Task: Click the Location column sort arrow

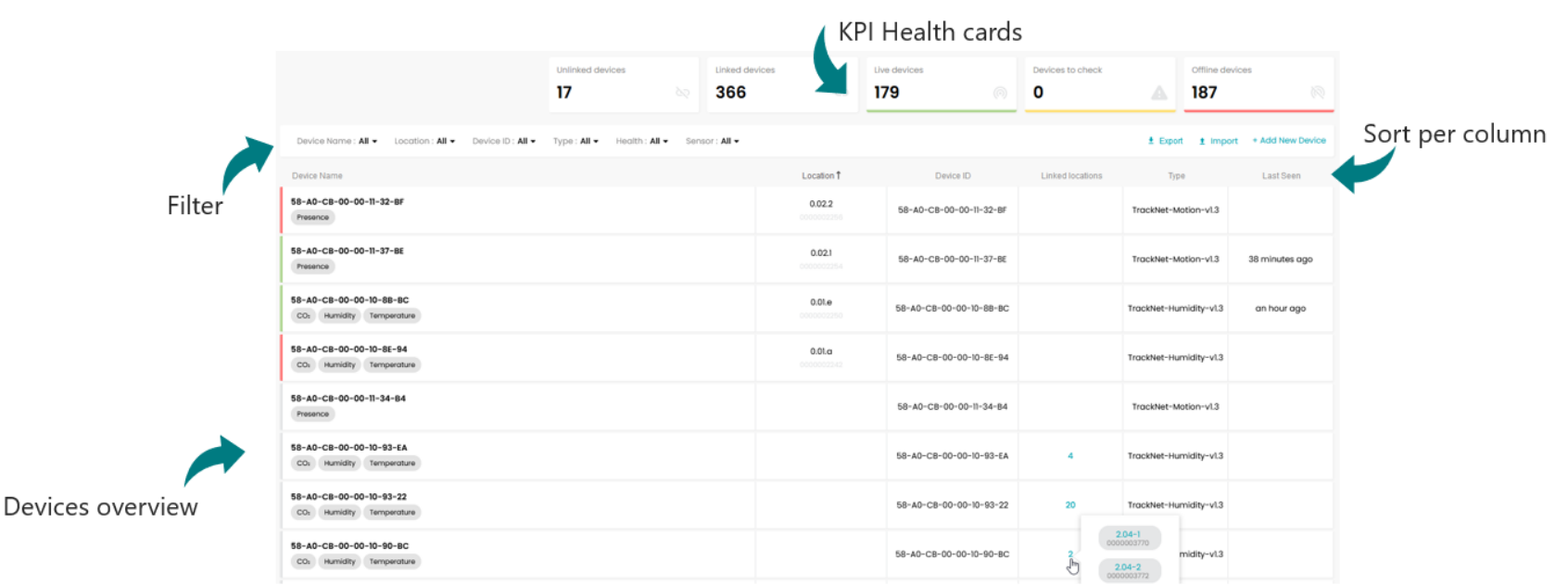Action: 839,175
